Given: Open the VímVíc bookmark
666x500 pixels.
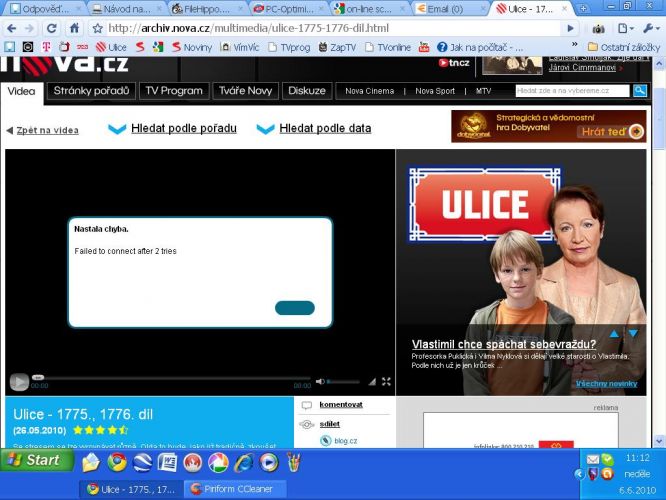Looking at the screenshot, I should 240,47.
